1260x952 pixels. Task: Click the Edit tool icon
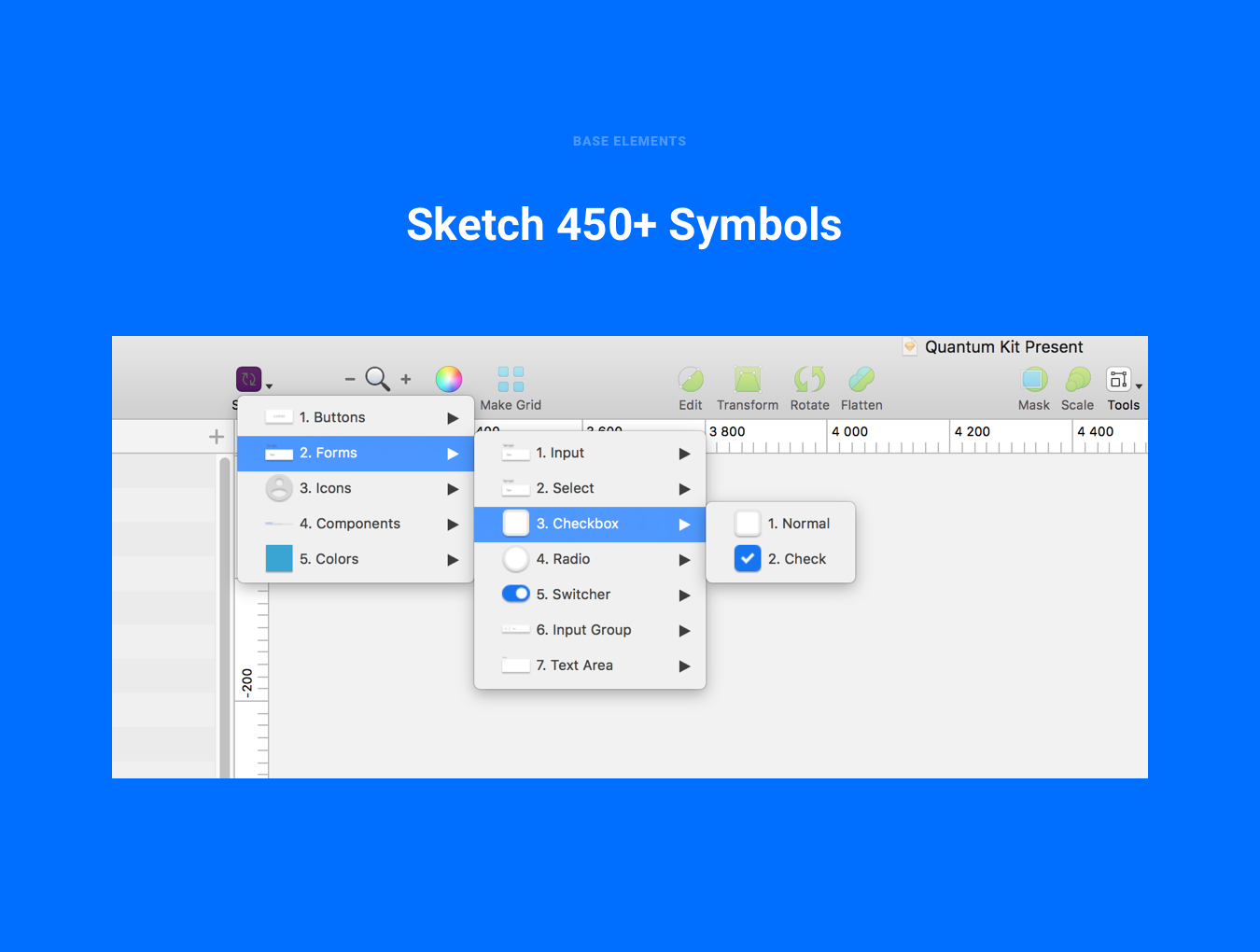691,379
